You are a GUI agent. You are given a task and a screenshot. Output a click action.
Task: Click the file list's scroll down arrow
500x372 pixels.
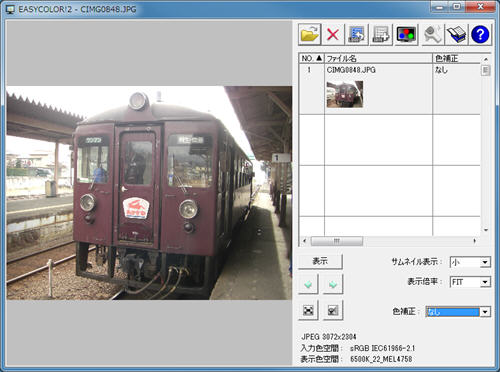486,230
